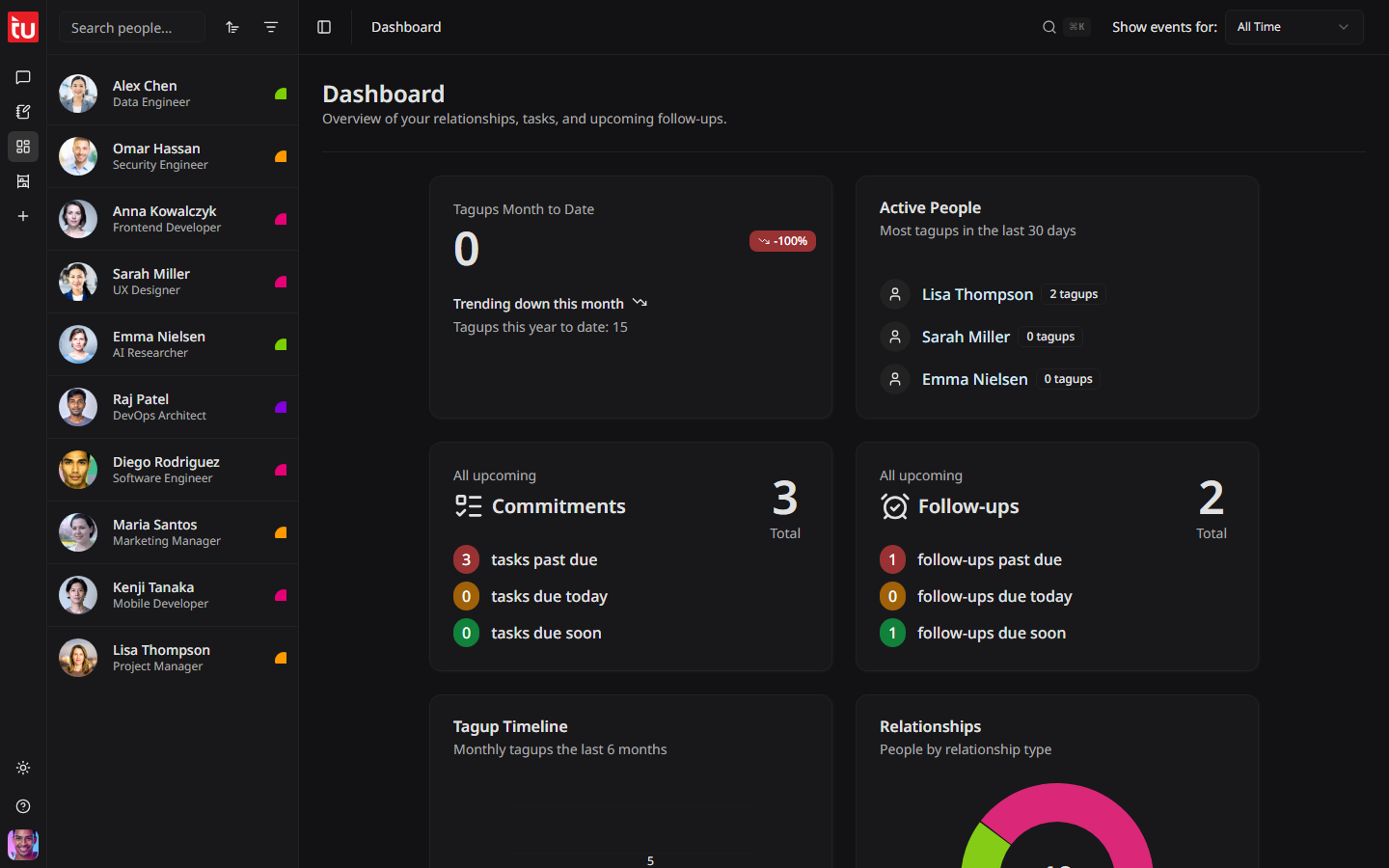The width and height of the screenshot is (1389, 868).
Task: View follow-ups due soon row
Action: (973, 633)
